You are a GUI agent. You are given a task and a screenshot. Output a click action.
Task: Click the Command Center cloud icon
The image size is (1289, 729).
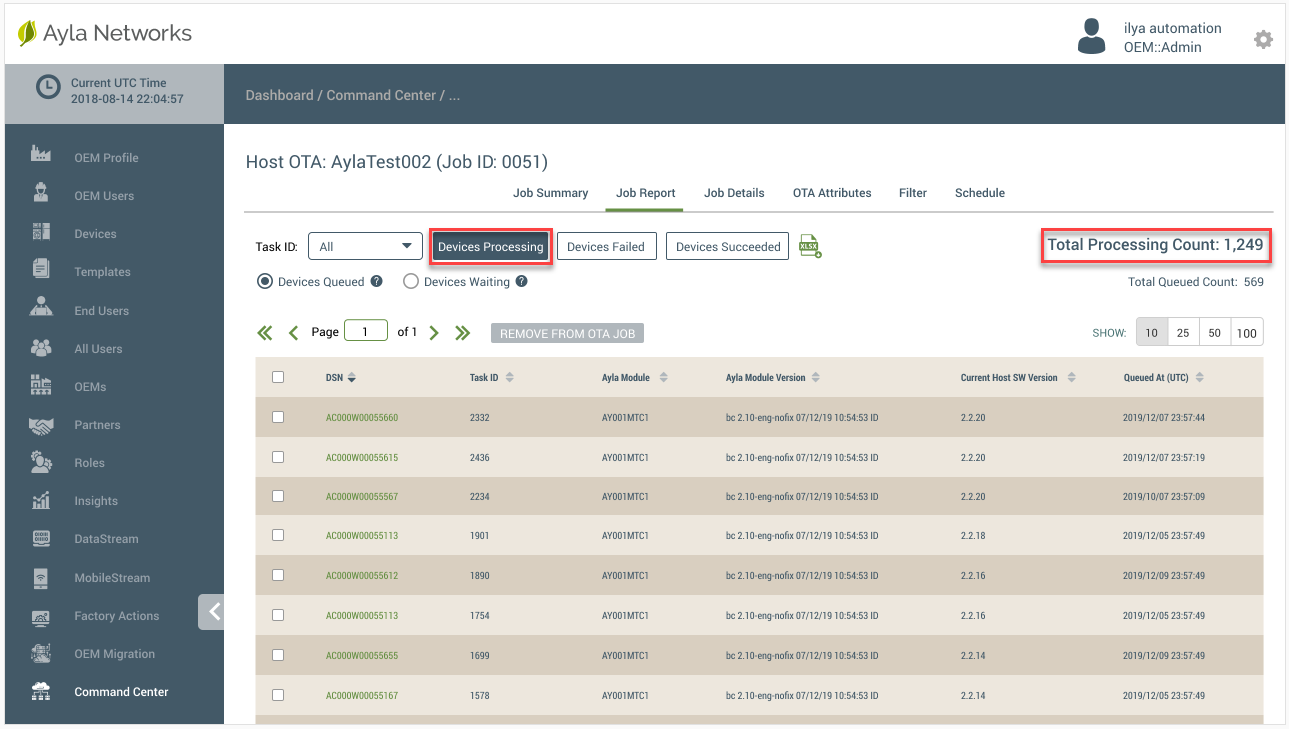coord(41,691)
